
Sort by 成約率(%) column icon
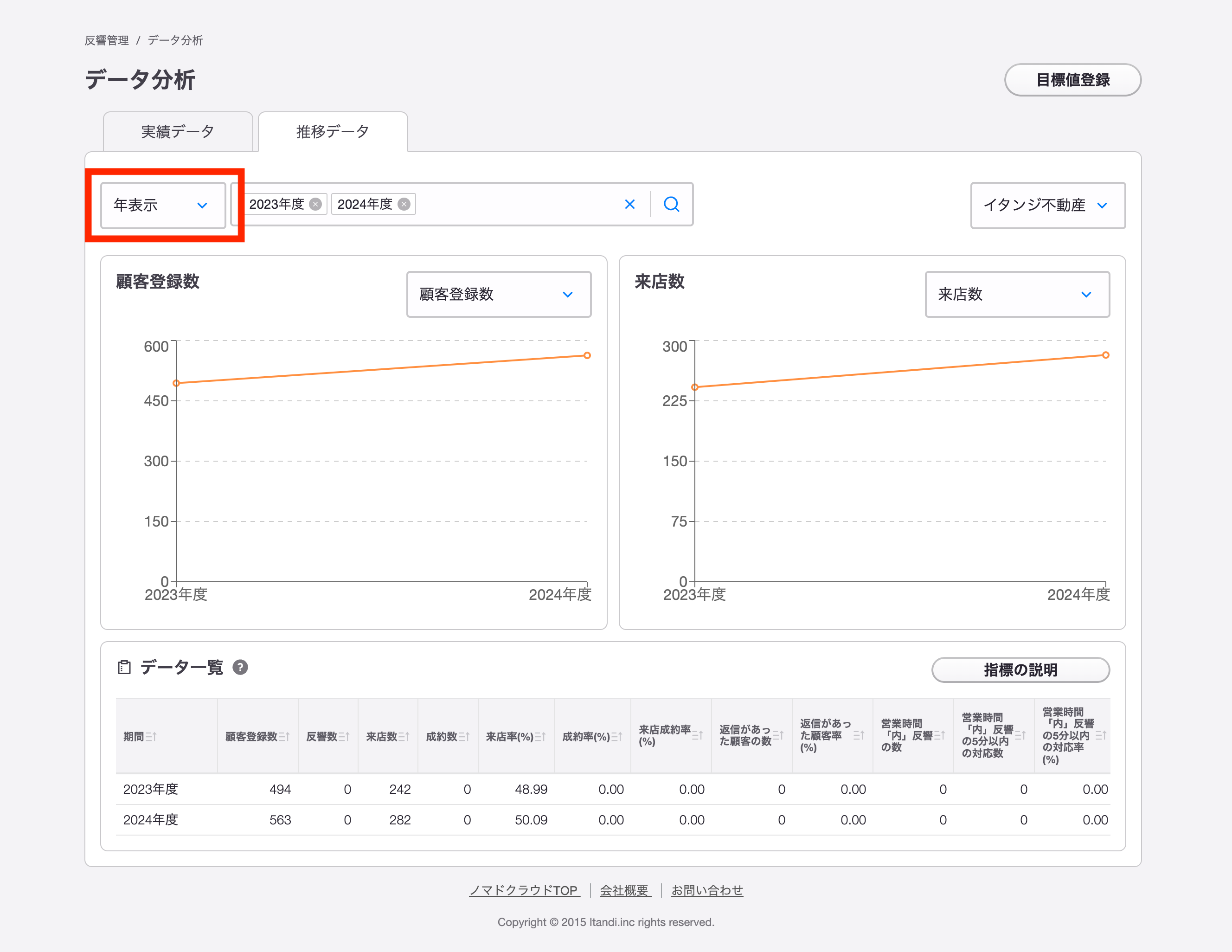(616, 736)
